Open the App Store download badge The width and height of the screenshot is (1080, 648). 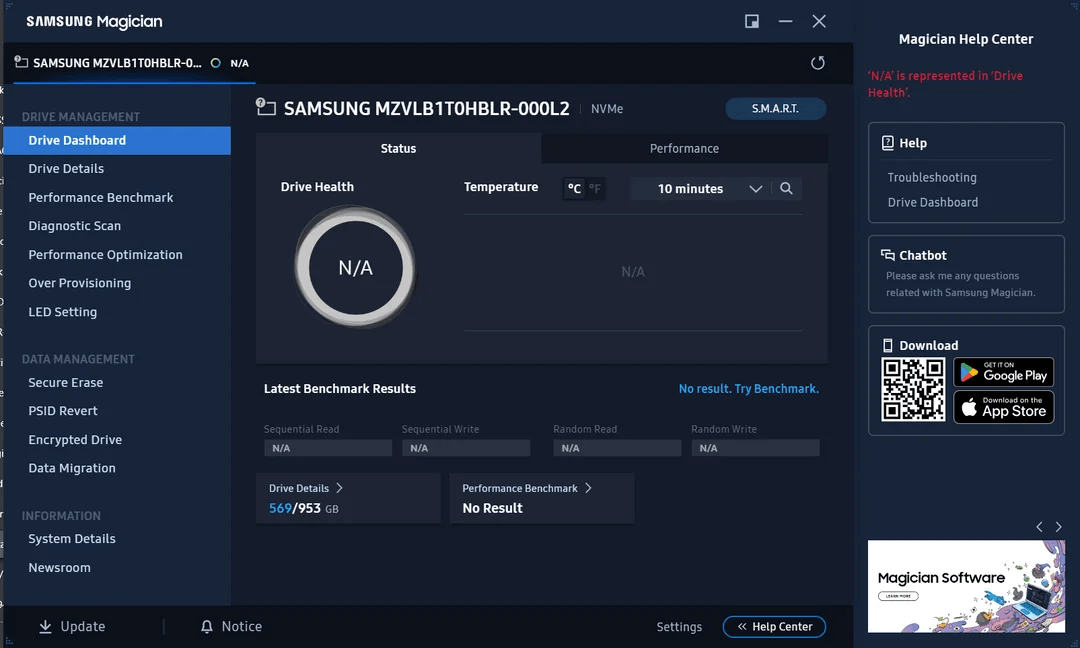point(1003,407)
